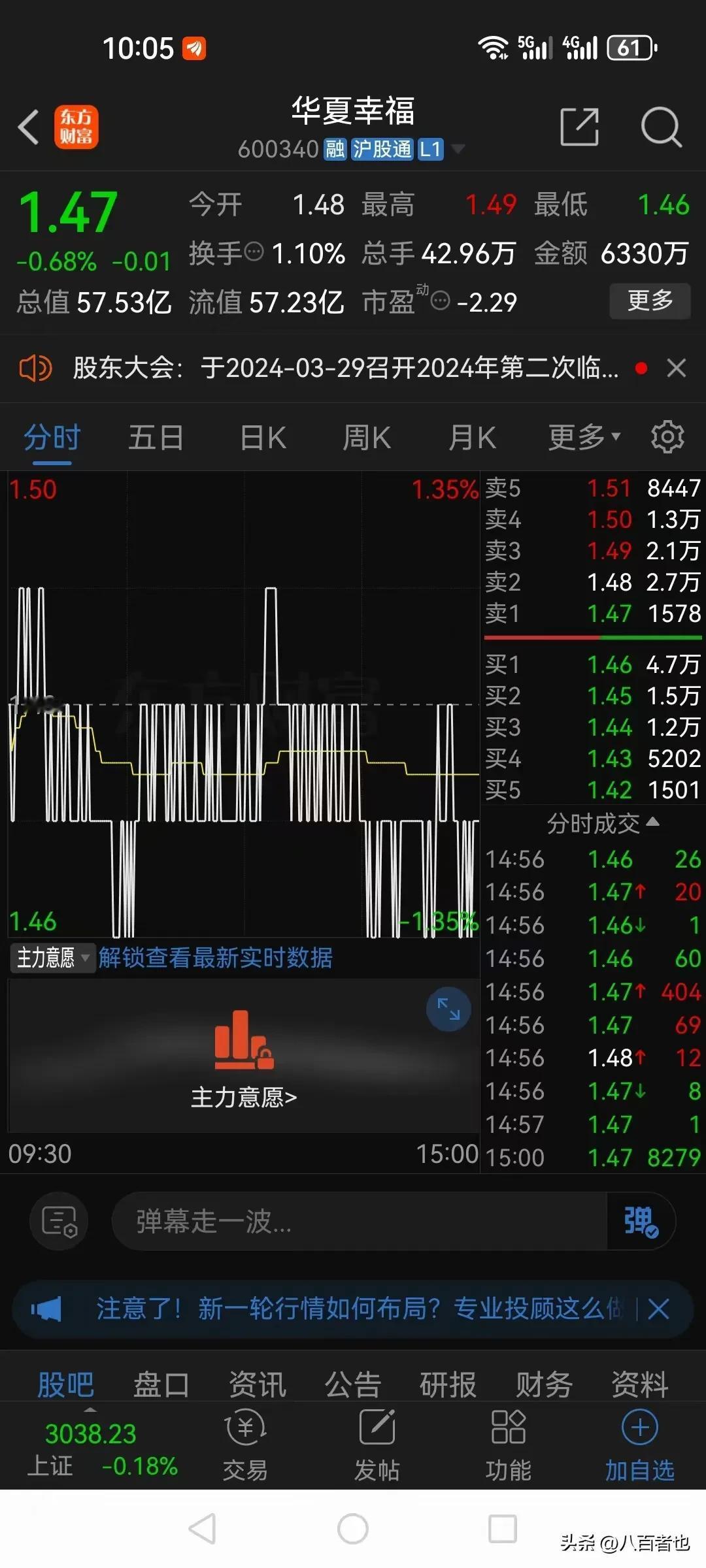Image resolution: width=706 pixels, height=1568 pixels.
Task: Go back with the left arrow icon
Action: [29, 127]
